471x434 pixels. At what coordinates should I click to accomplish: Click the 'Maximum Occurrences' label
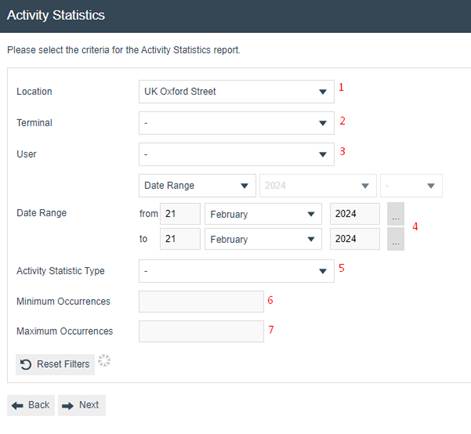(x=65, y=331)
